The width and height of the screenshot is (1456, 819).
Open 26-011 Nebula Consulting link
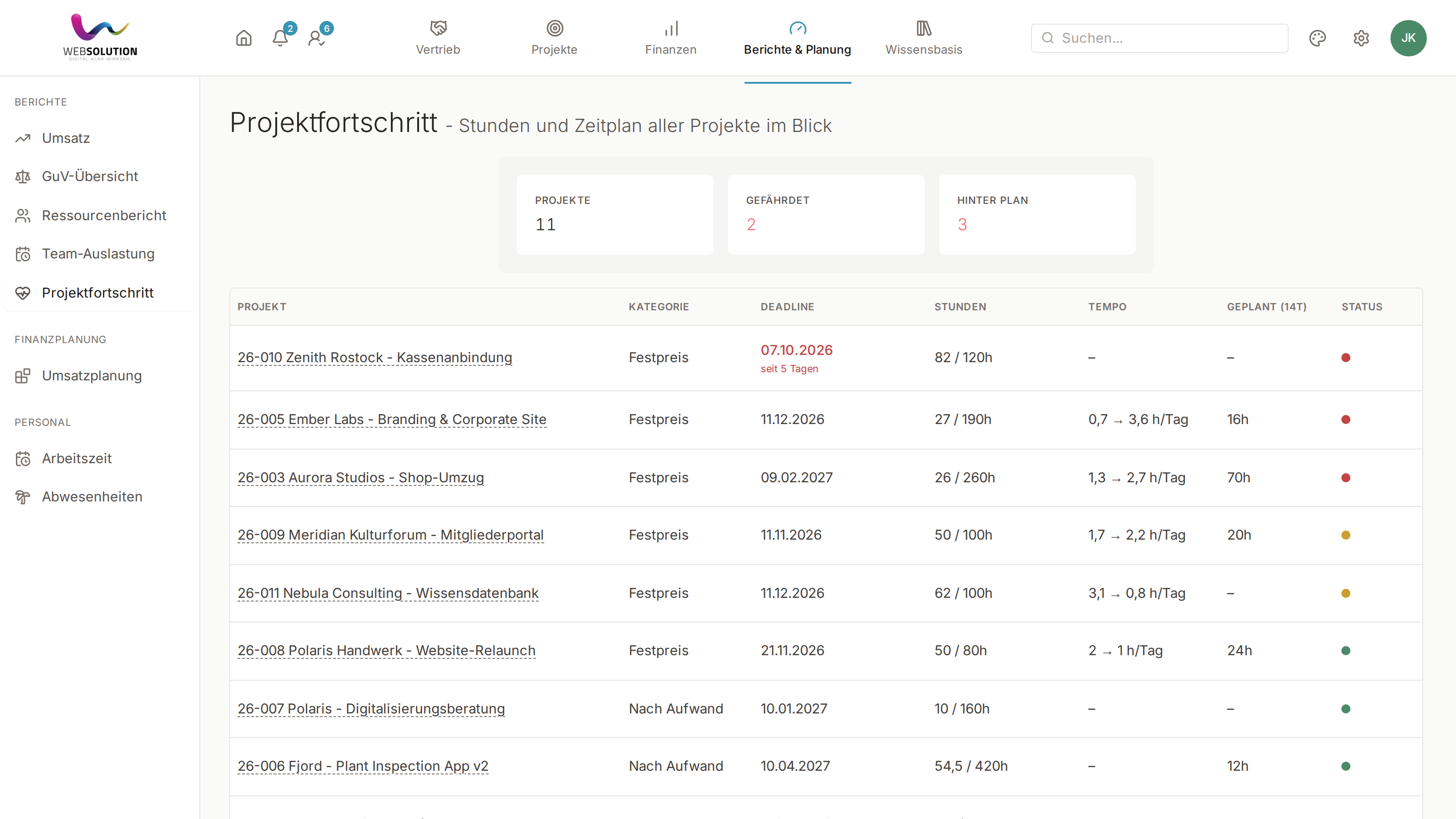click(388, 593)
